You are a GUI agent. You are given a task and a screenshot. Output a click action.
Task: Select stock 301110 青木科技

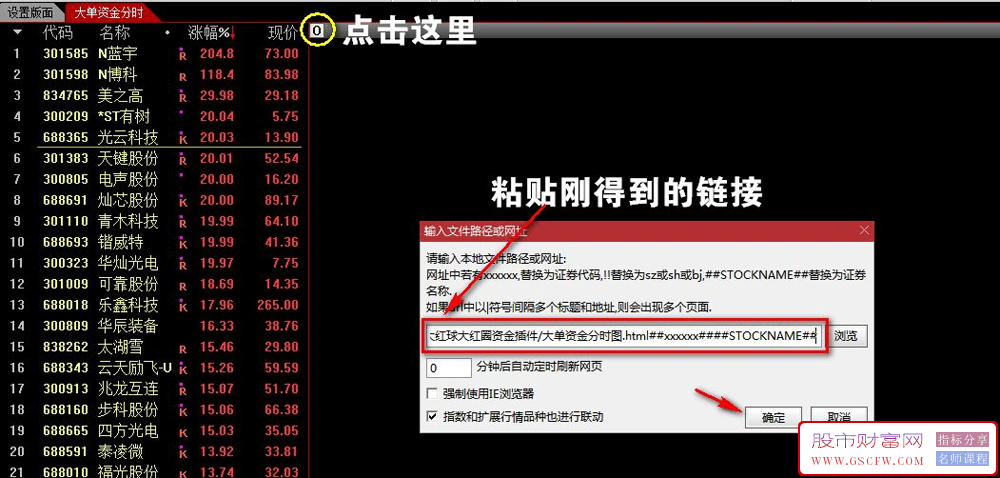[154, 222]
